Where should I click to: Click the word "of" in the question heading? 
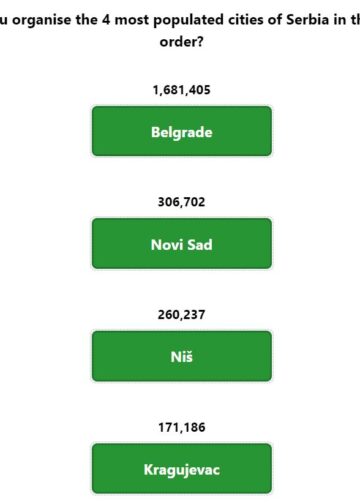click(275, 20)
